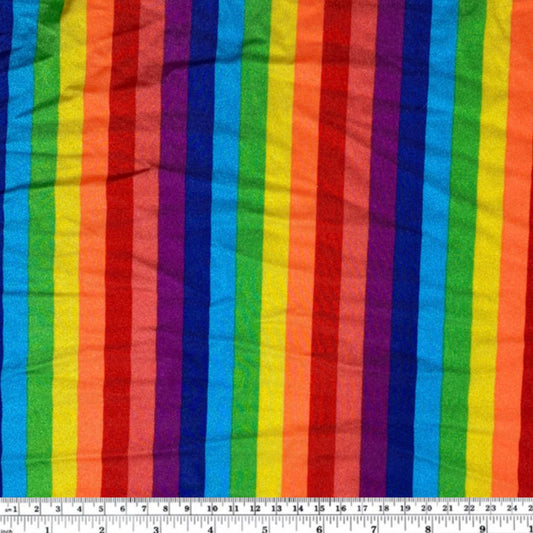Click the number 9 on the inch scale
Image resolution: width=533 pixels, height=533 pixels.
click(482, 529)
